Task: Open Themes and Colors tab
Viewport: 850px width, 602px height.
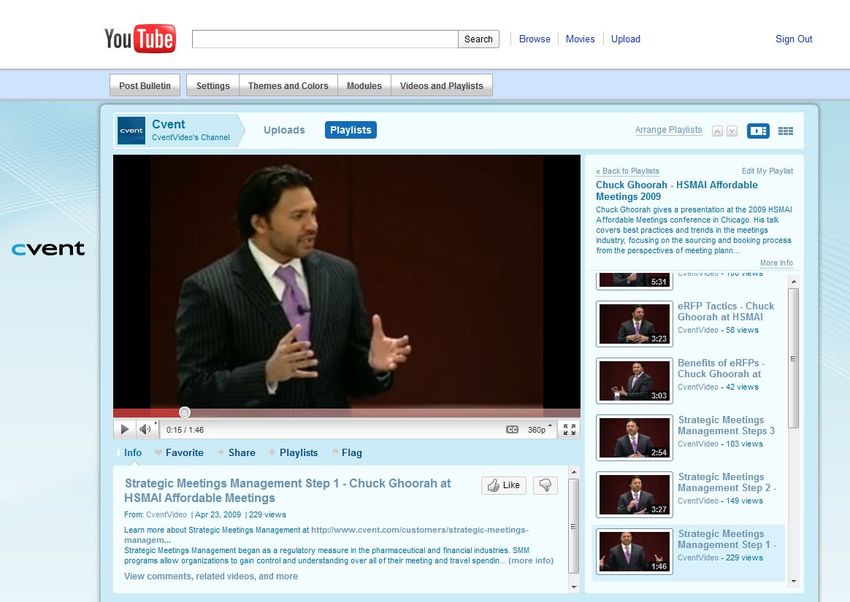Action: tap(288, 86)
